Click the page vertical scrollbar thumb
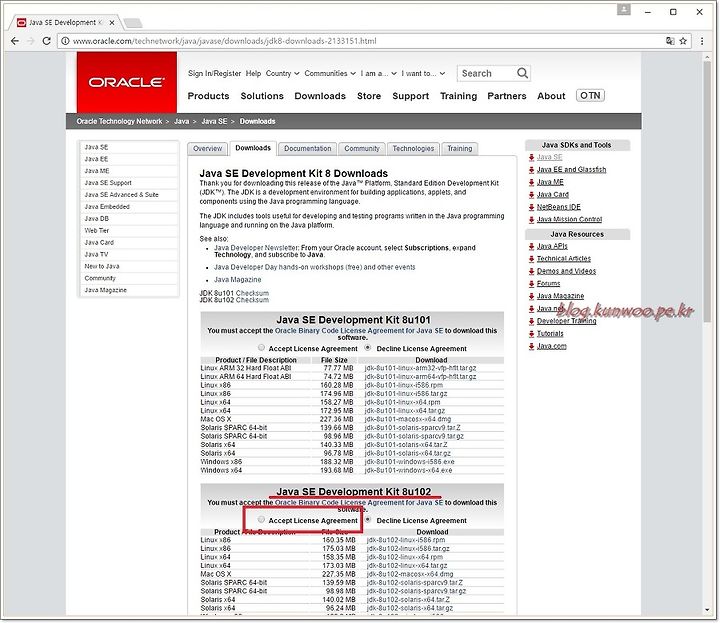This screenshot has height=623, width=720. [x=707, y=191]
